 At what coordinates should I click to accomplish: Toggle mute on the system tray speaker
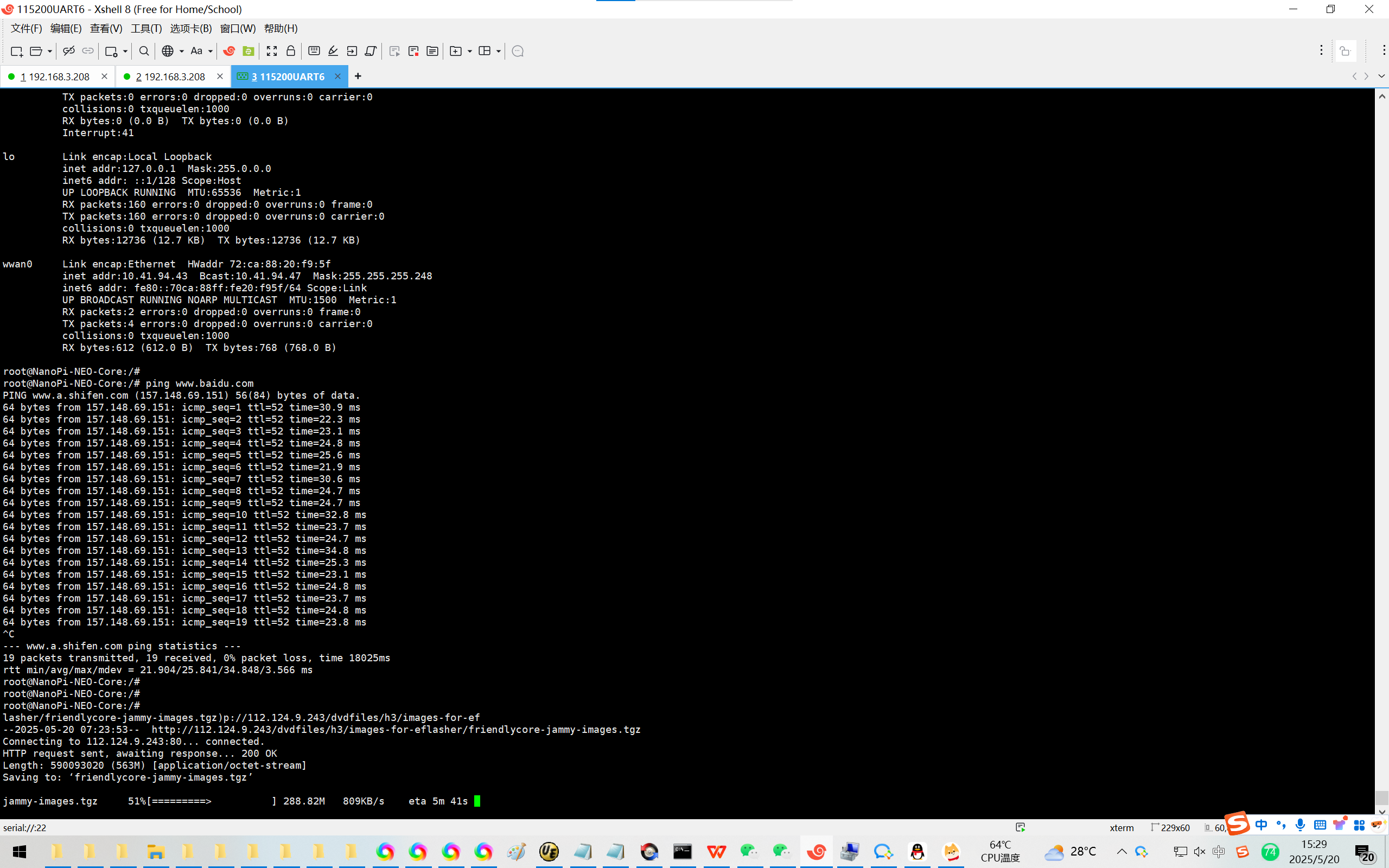[1200, 852]
